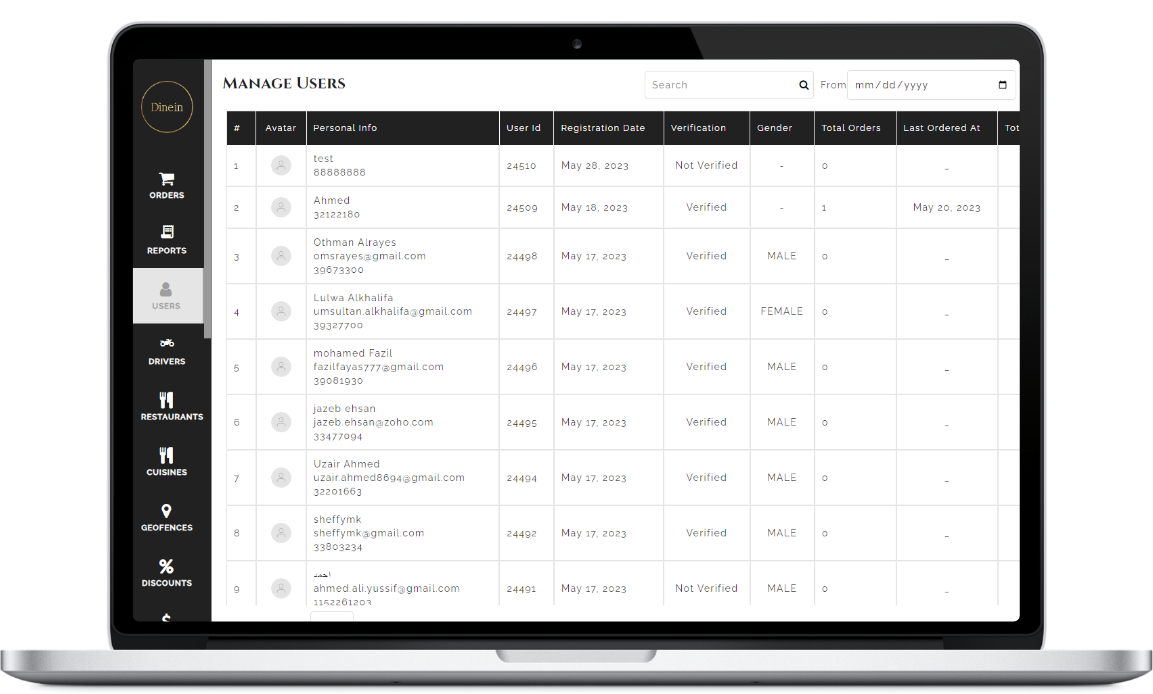The height and width of the screenshot is (694, 1153).
Task: Click the search magnifier icon
Action: pyautogui.click(x=803, y=85)
